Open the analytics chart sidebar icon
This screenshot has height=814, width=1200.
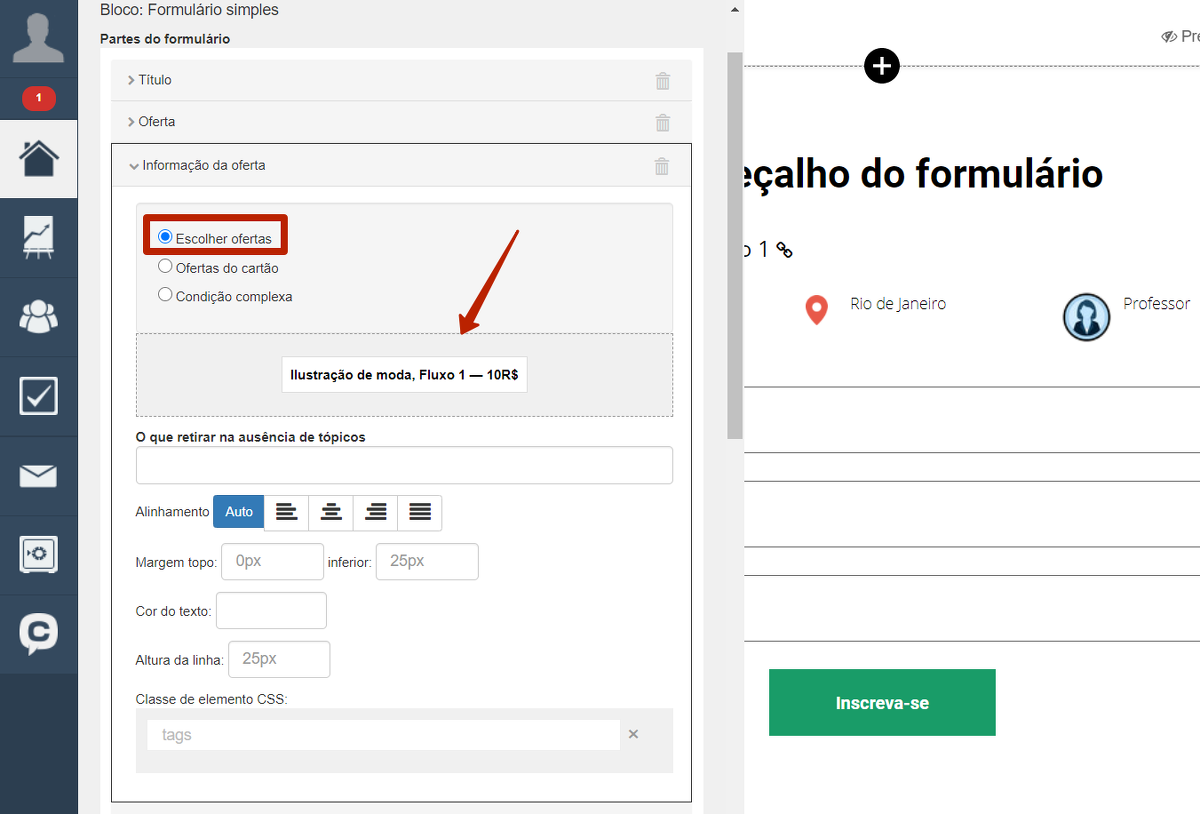[x=39, y=238]
